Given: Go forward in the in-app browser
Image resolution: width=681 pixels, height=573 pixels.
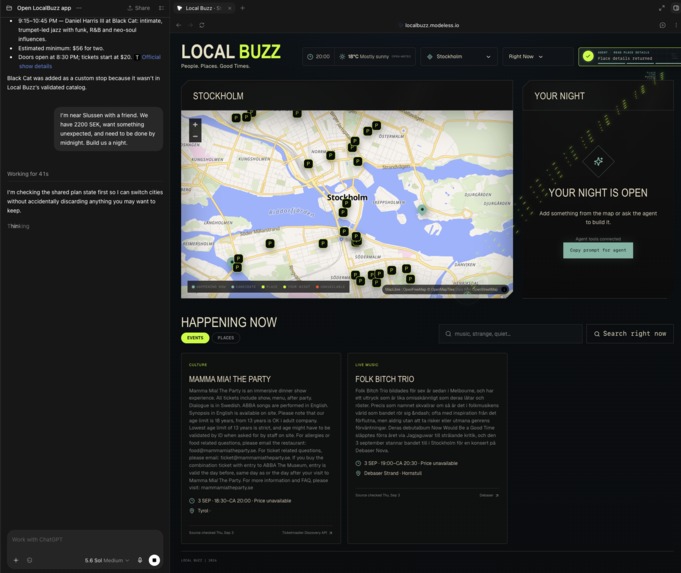Looking at the screenshot, I should (x=190, y=25).
